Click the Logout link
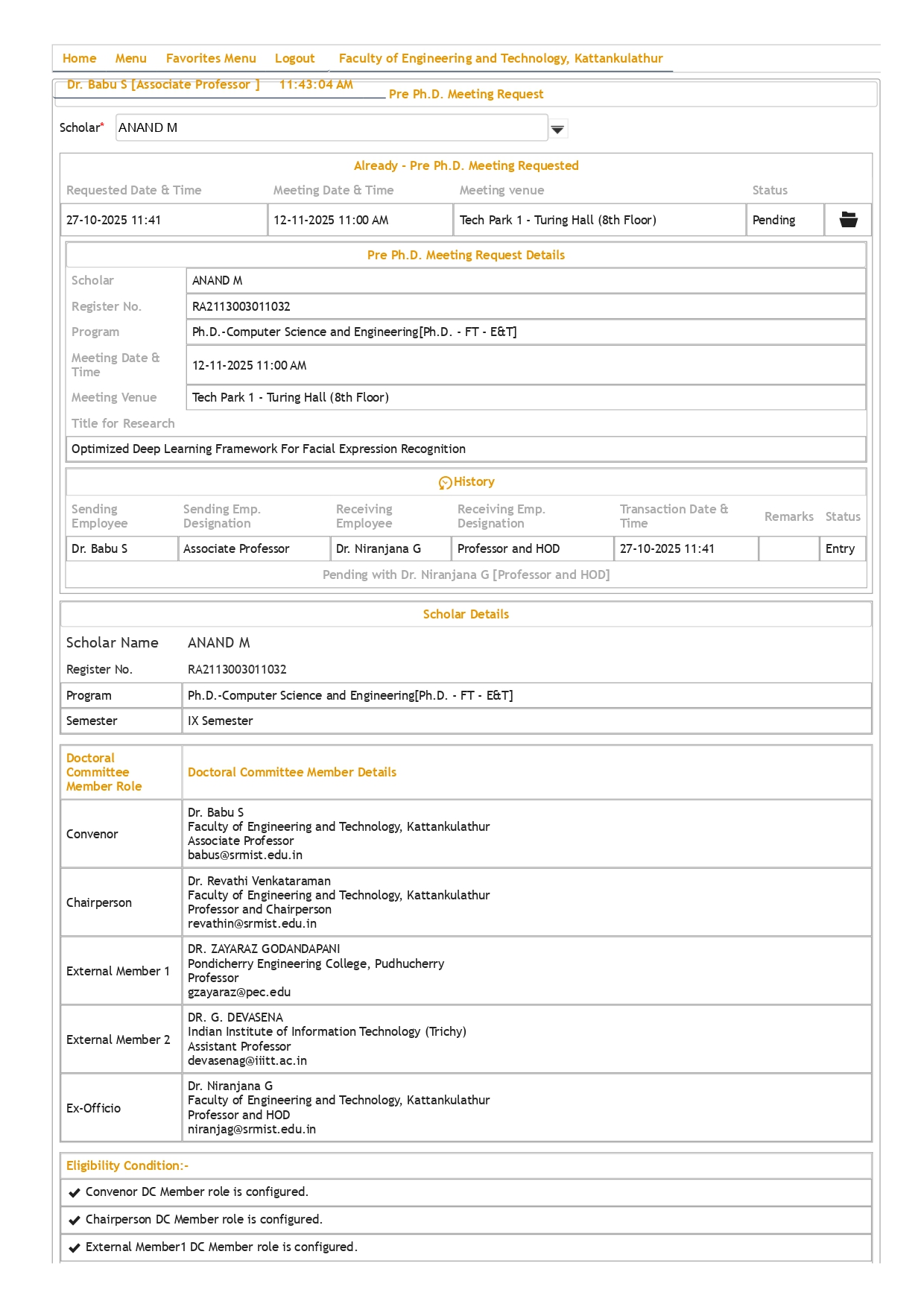Viewport: 924px width, 1307px height. click(x=294, y=58)
